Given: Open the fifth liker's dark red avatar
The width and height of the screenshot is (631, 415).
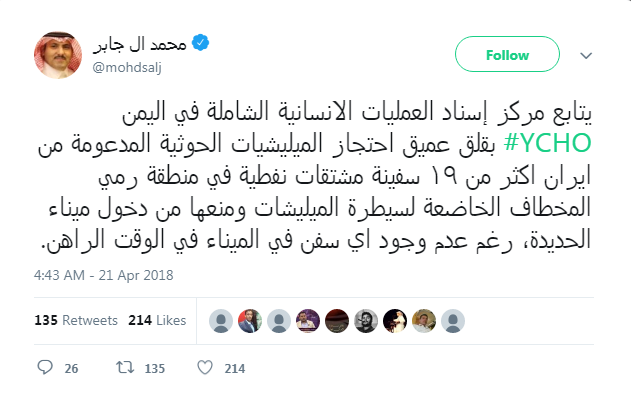Looking at the screenshot, I should coord(337,321).
